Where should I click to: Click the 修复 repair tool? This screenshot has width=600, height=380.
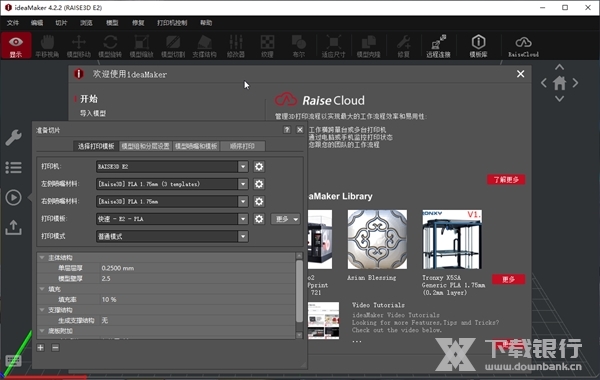[403, 46]
